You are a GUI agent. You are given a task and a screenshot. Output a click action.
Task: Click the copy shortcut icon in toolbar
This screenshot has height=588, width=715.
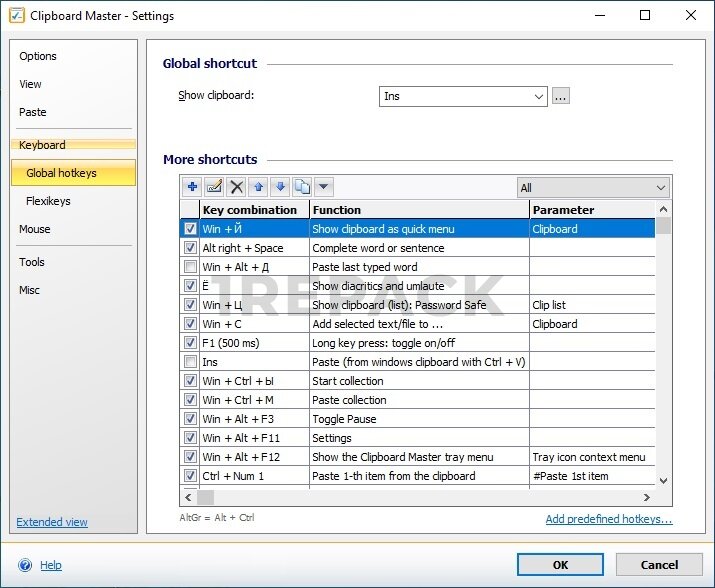(302, 187)
